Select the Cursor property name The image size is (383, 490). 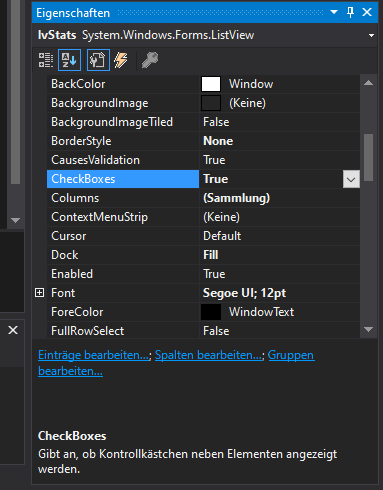coord(68,236)
